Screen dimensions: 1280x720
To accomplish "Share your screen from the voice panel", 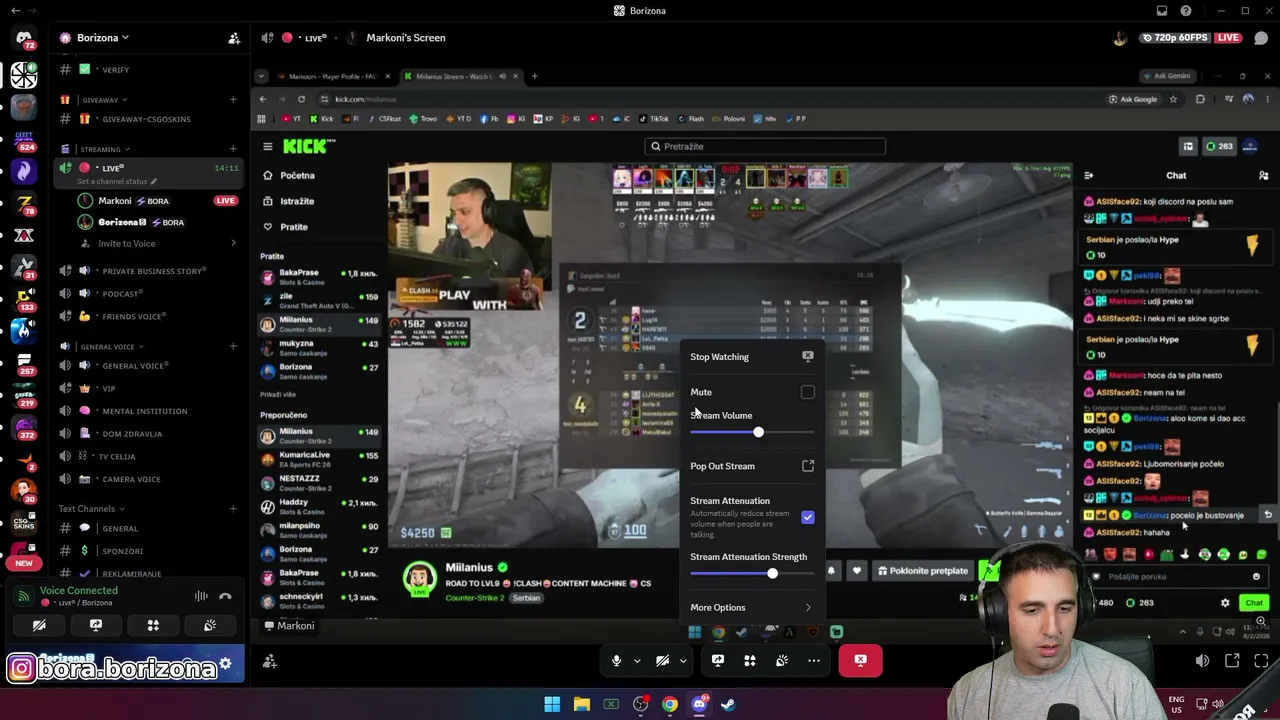I will (x=96, y=625).
